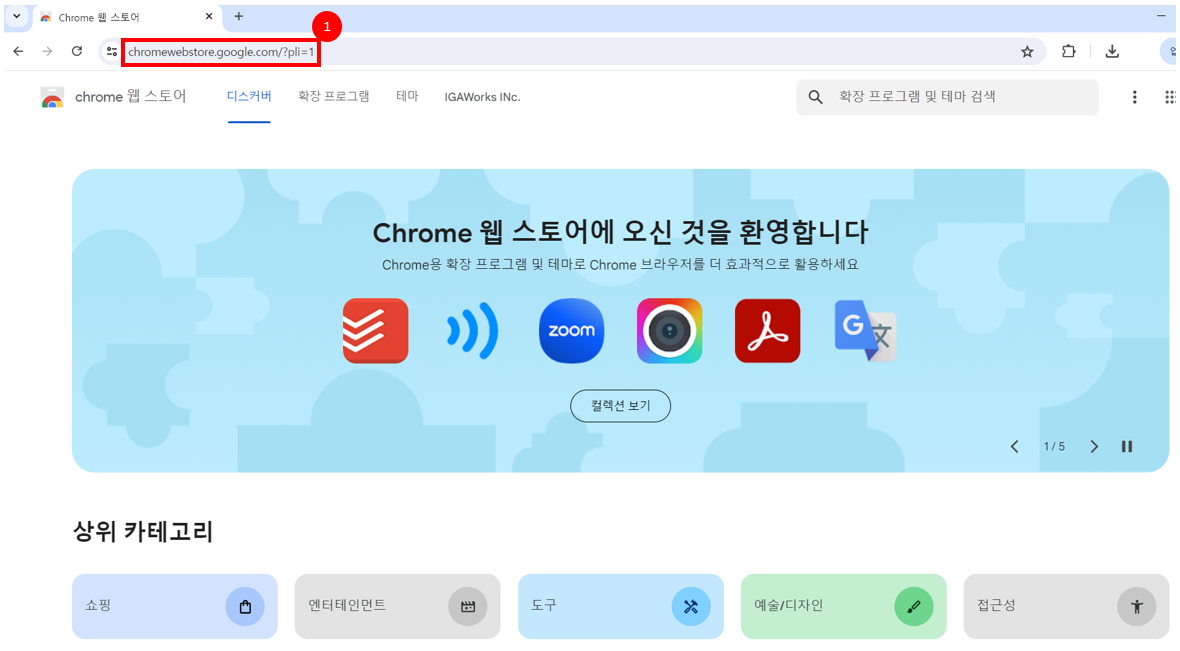Open the 엔터테인먼트 category label
This screenshot has height=651, width=1180.
coord(347,605)
